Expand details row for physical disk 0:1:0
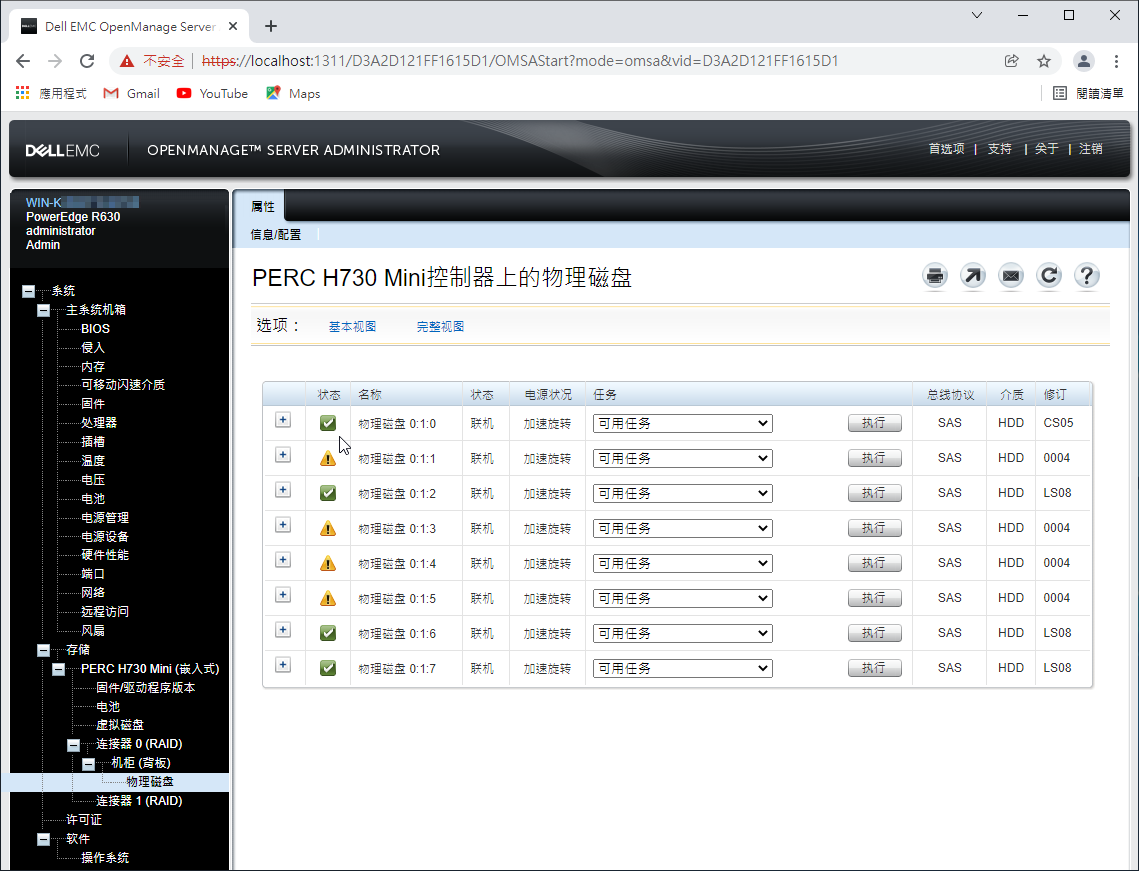Image resolution: width=1139 pixels, height=871 pixels. pos(283,420)
